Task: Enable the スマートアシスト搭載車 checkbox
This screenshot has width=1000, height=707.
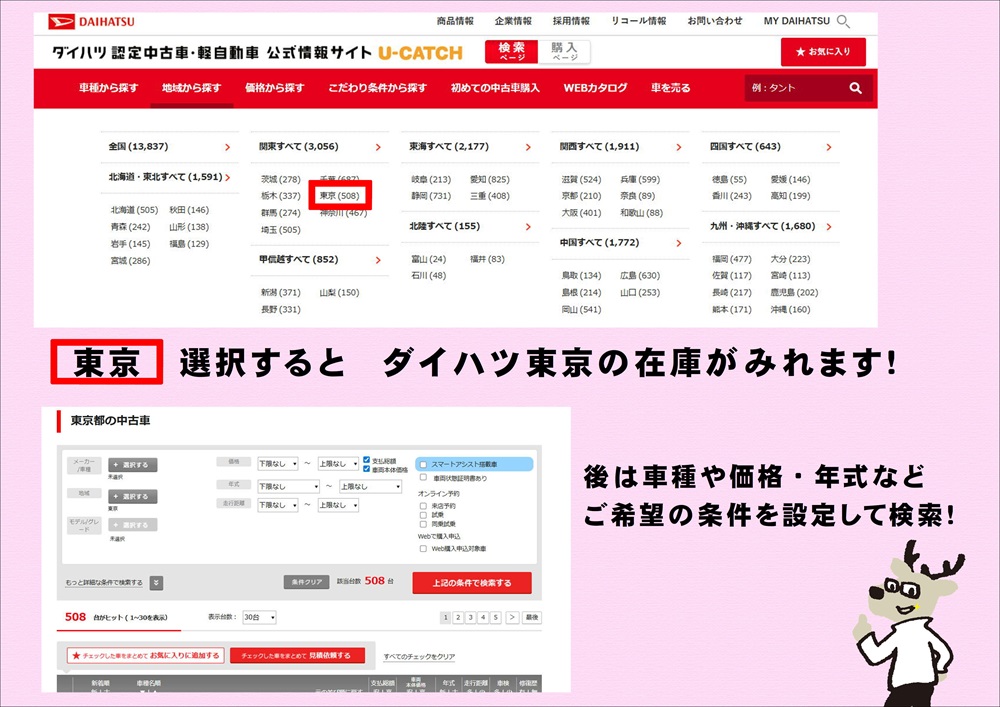Action: point(424,465)
